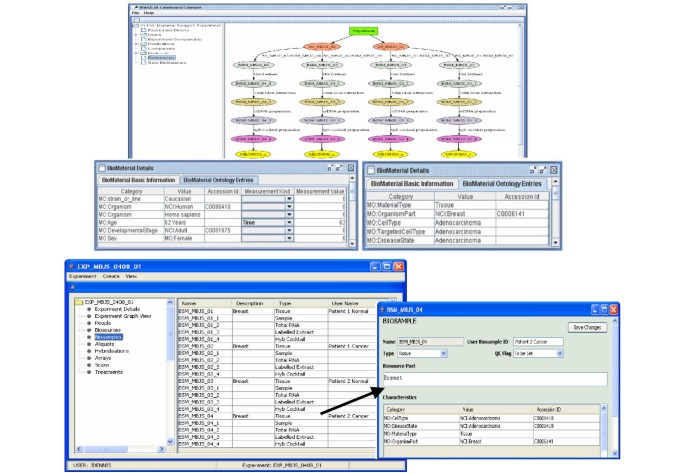Click the horizontal scrollbar thumb under the EXP tree

pyautogui.click(x=106, y=449)
